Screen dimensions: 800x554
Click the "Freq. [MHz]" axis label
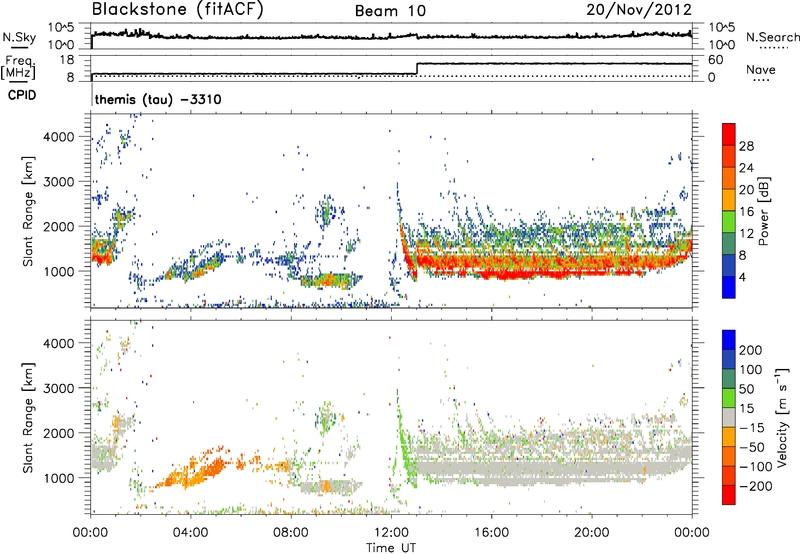point(18,68)
